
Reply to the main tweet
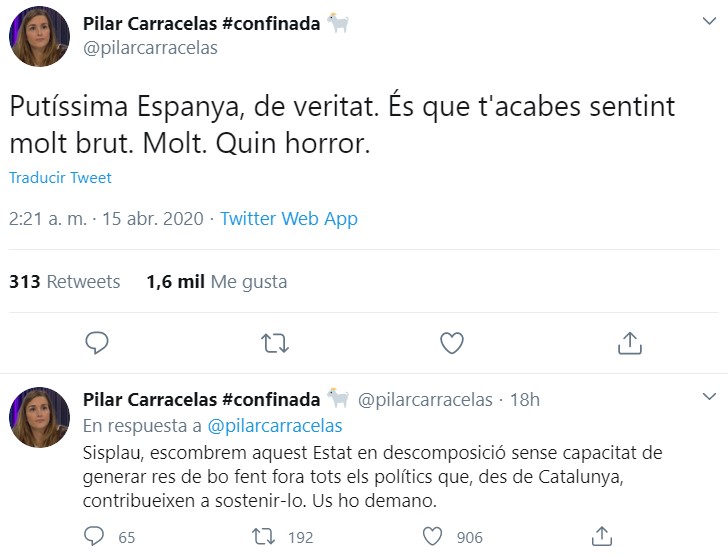[x=97, y=343]
